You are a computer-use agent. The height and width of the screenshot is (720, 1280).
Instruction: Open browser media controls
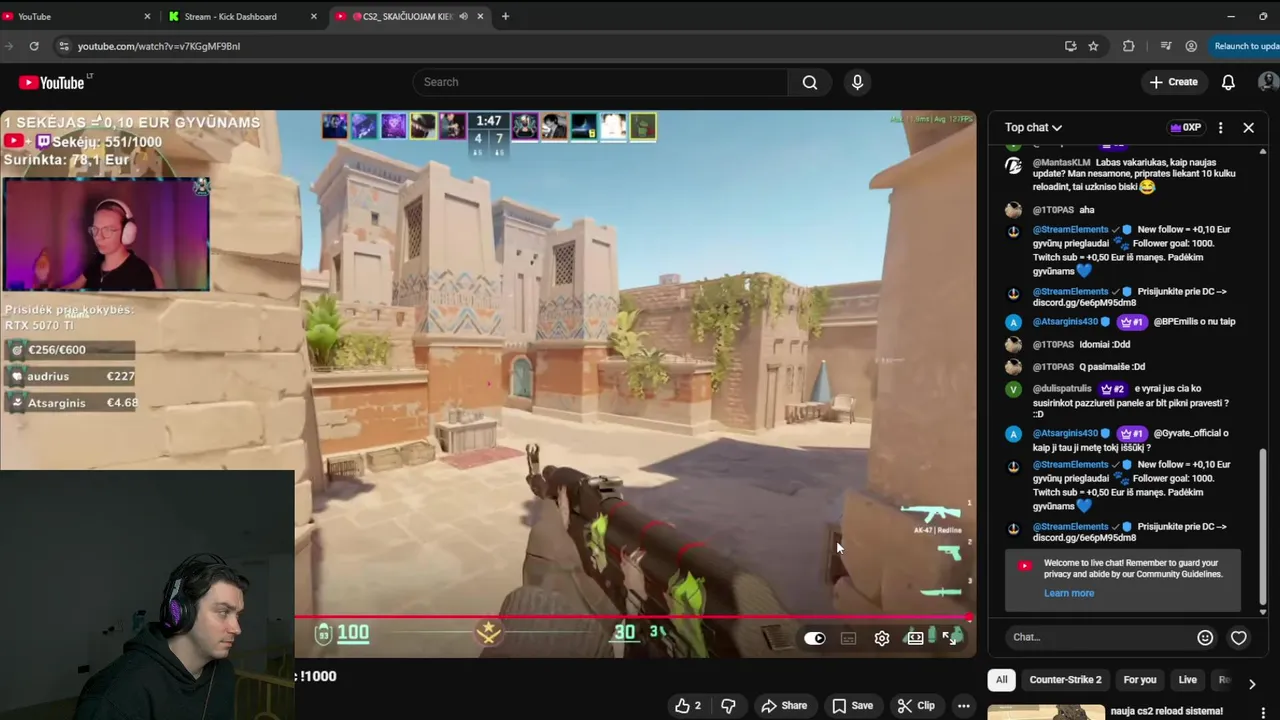pyautogui.click(x=1165, y=46)
